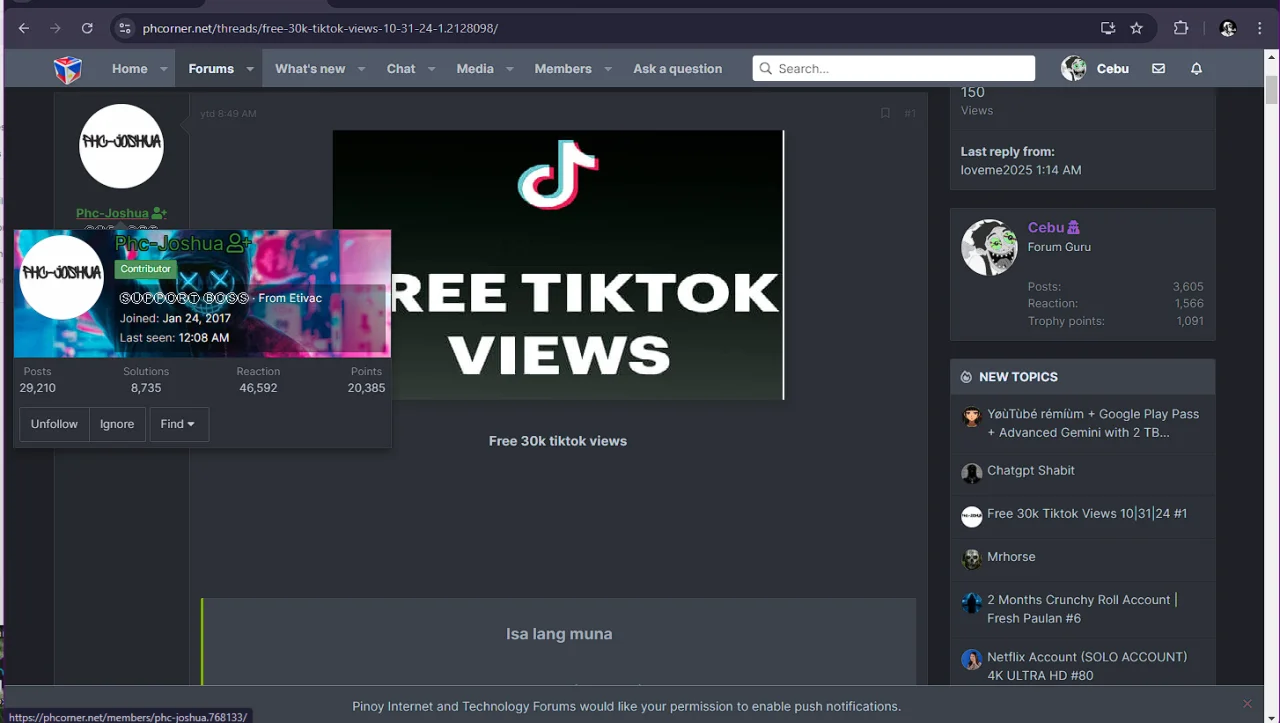The image size is (1280, 723).
Task: Open the Mrhorse topic
Action: (x=1011, y=556)
